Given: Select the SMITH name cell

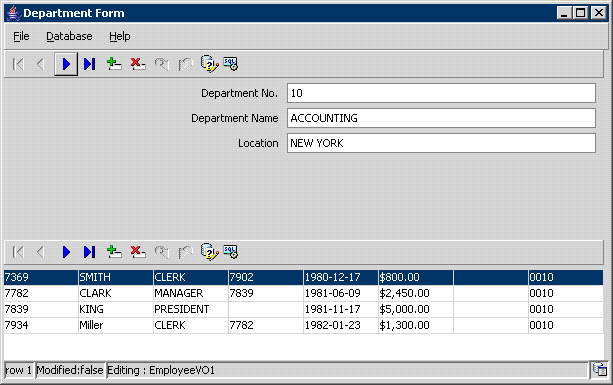Looking at the screenshot, I should click(116, 277).
